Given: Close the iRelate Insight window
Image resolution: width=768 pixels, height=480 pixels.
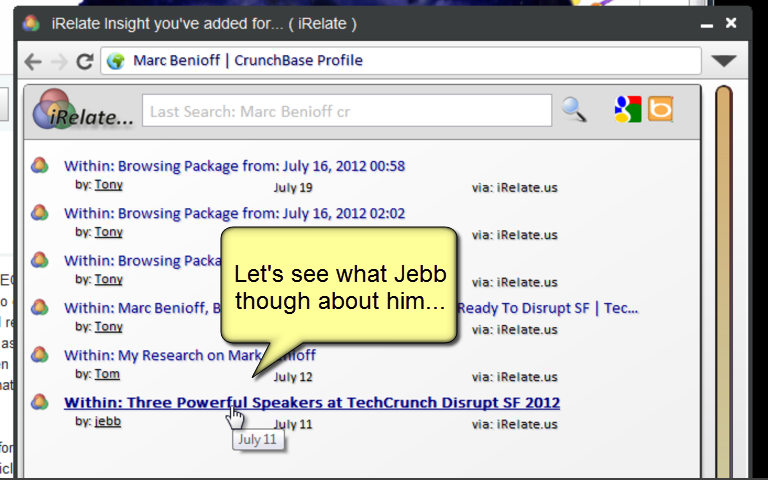Looking at the screenshot, I should (x=731, y=23).
